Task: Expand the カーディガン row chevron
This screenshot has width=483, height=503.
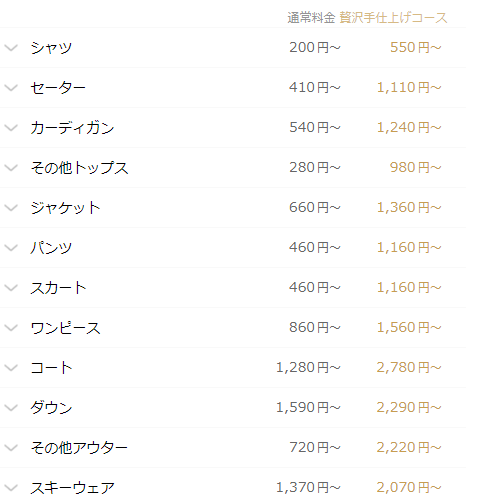Action: [11, 128]
